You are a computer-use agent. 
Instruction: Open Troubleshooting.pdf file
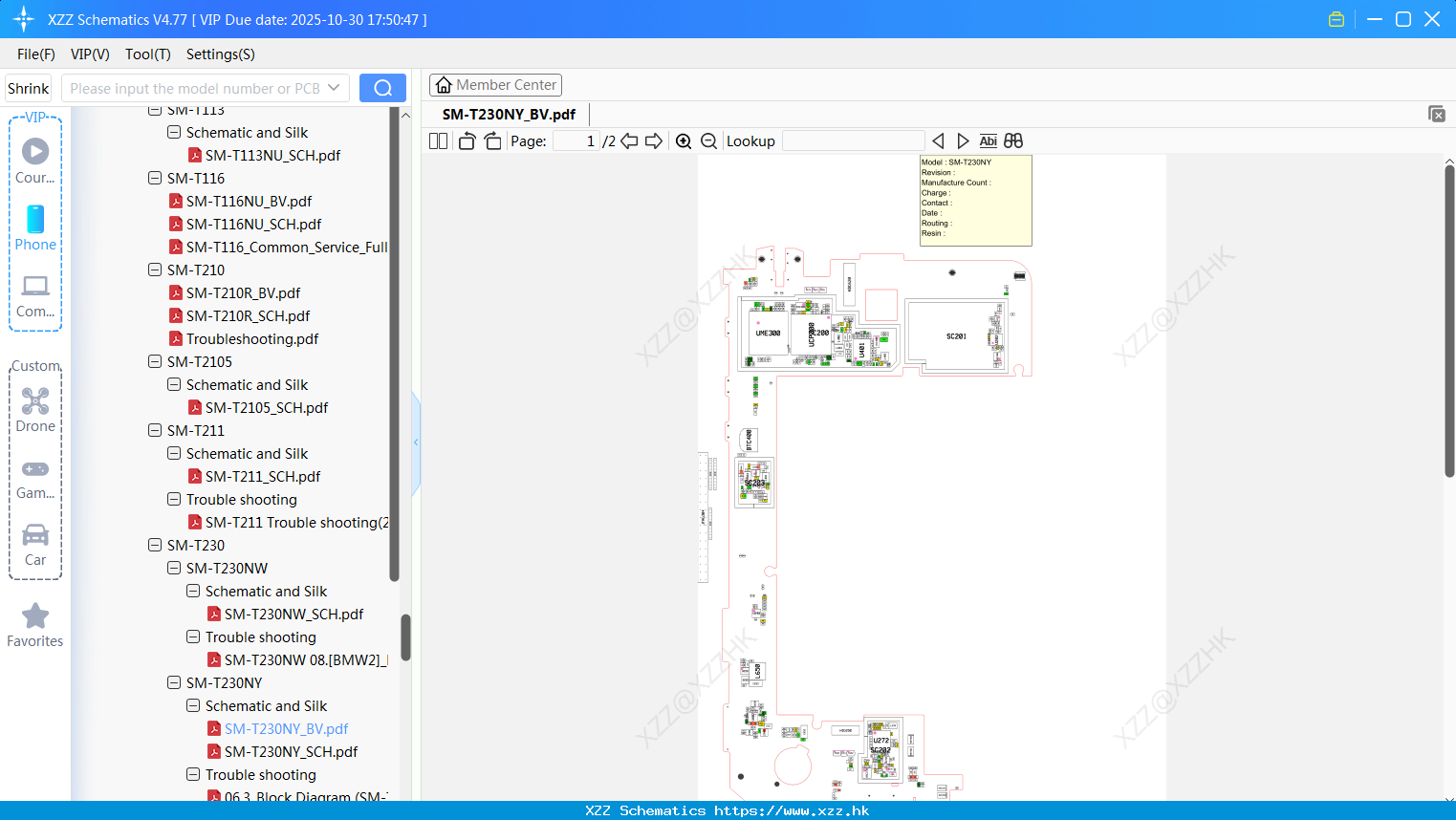click(x=252, y=338)
